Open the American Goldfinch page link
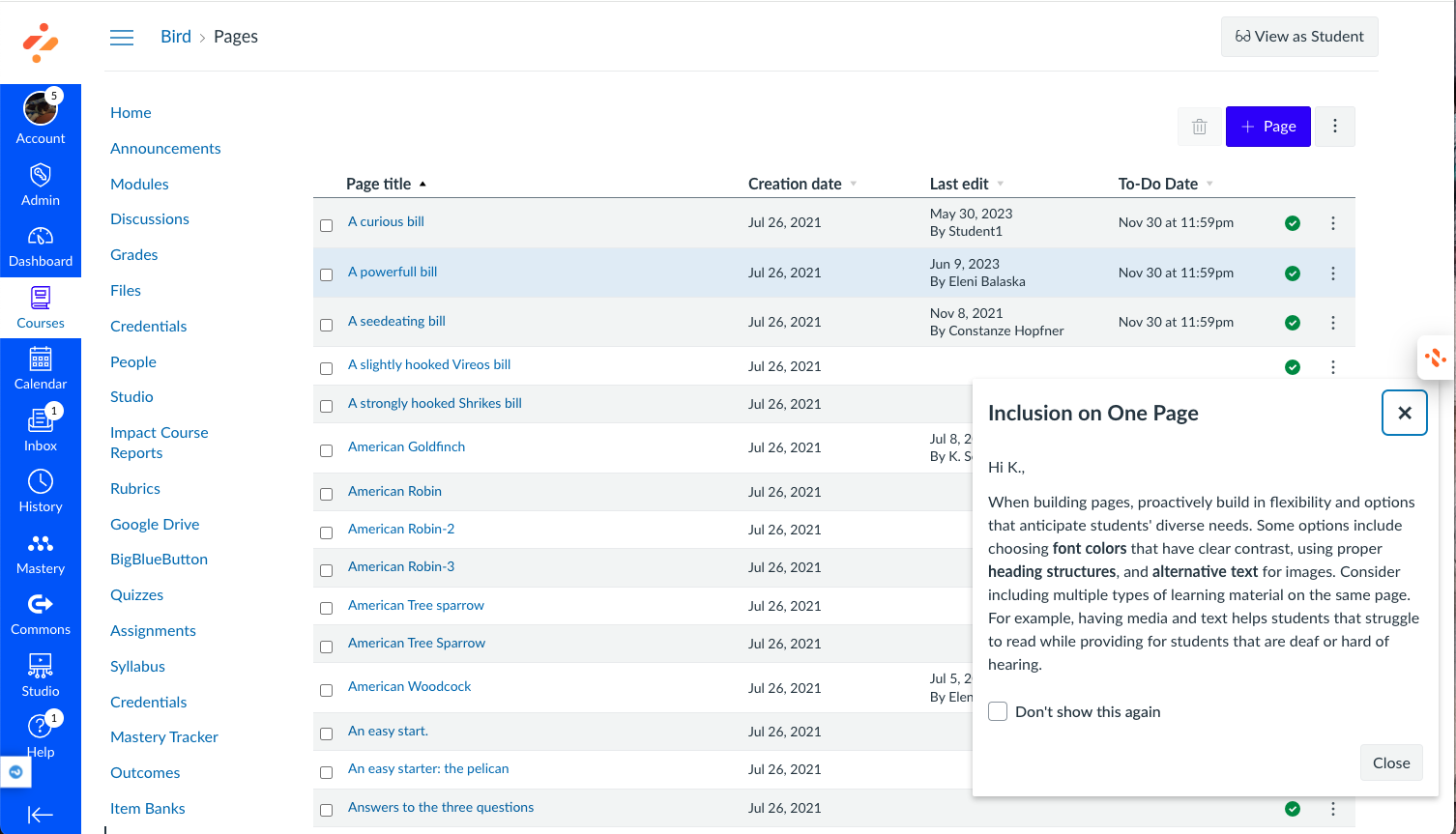This screenshot has width=1456, height=834. (406, 446)
